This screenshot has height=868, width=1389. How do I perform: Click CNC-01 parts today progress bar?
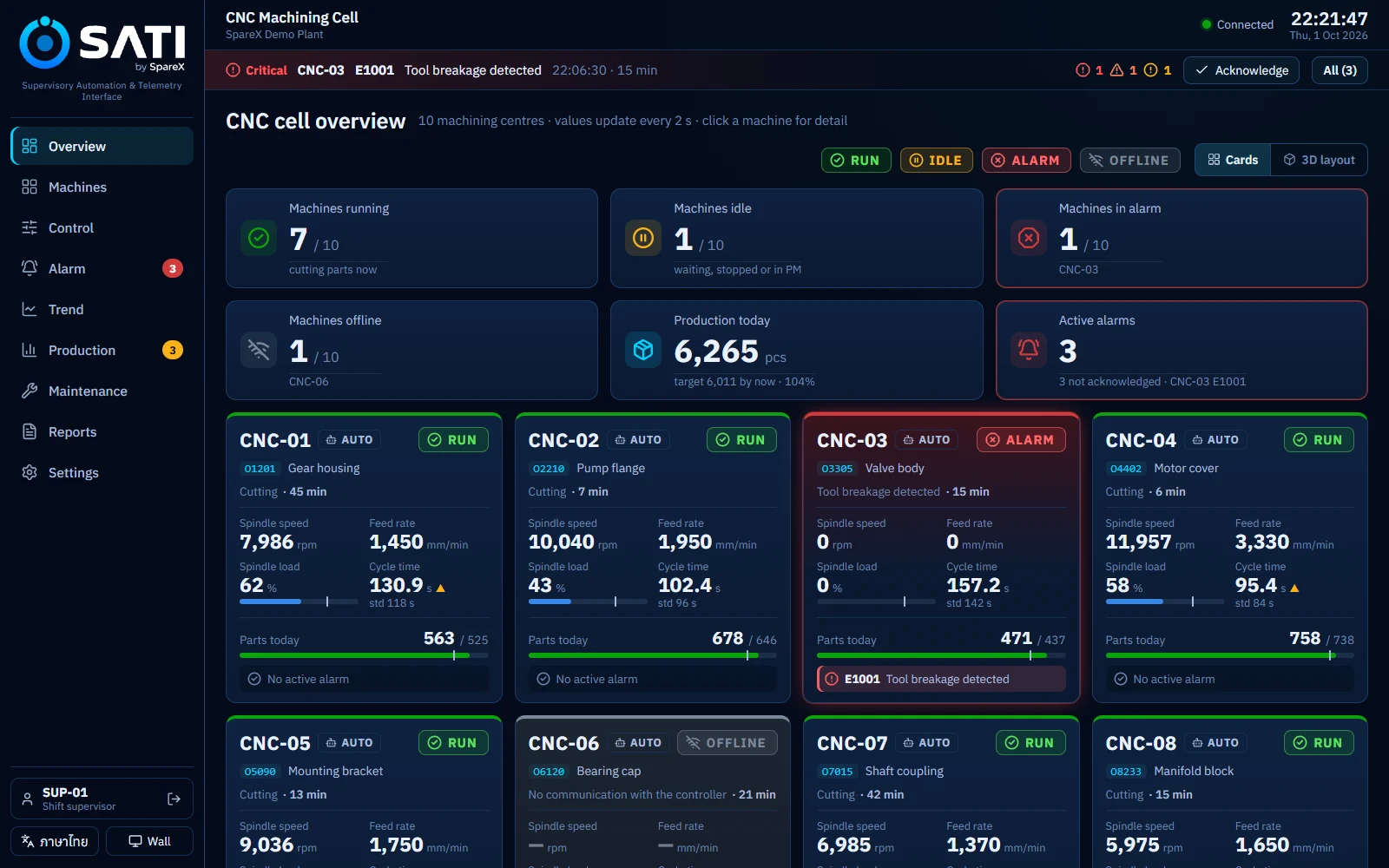pyautogui.click(x=364, y=655)
